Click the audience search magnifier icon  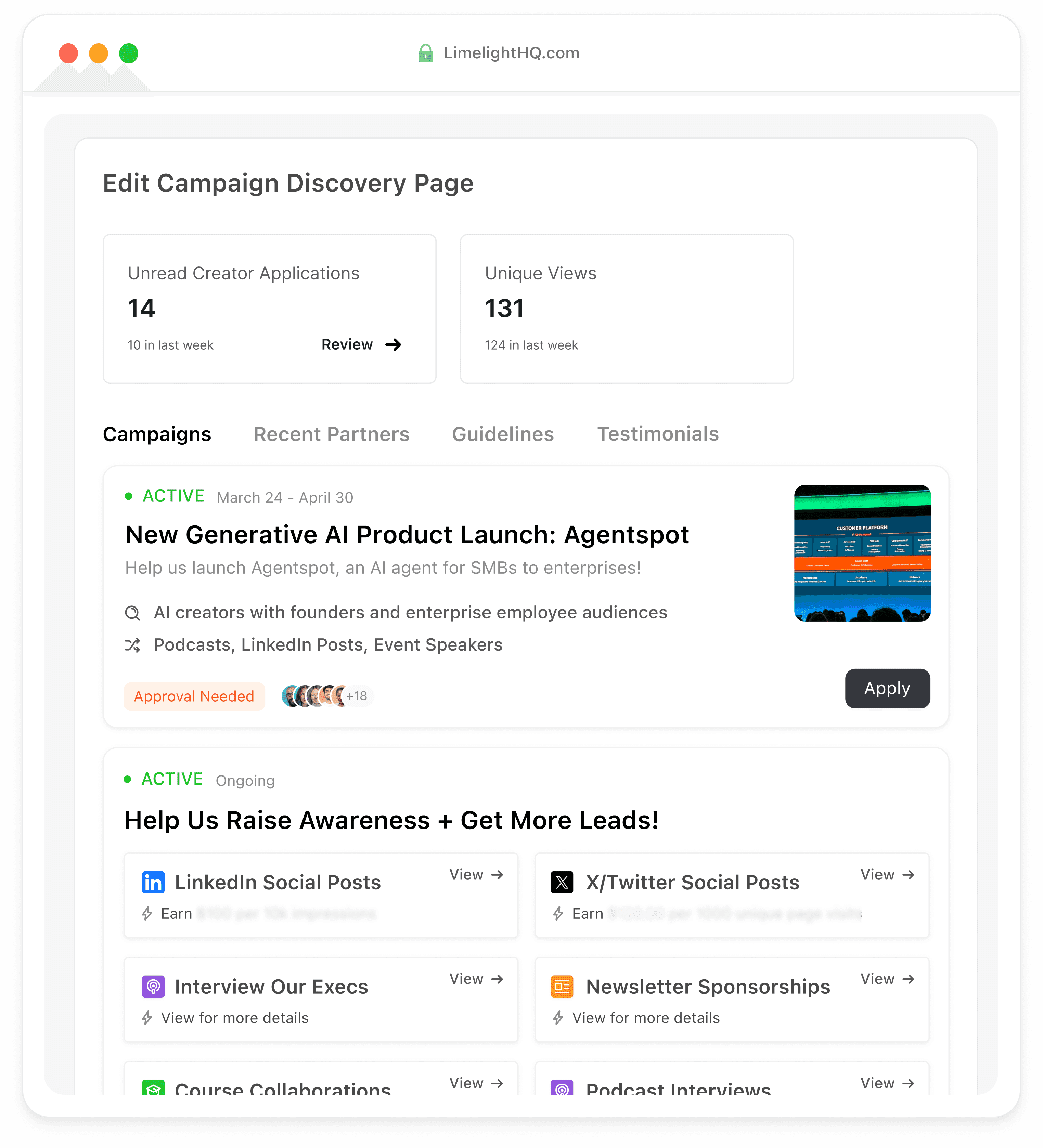pos(132,613)
